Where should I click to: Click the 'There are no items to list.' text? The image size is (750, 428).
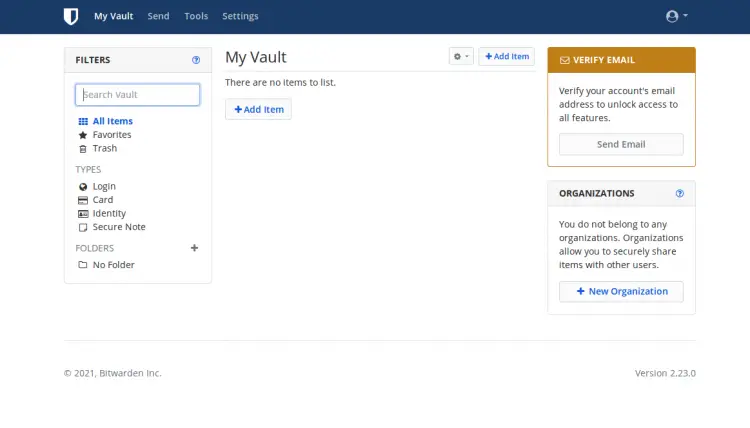click(x=280, y=82)
